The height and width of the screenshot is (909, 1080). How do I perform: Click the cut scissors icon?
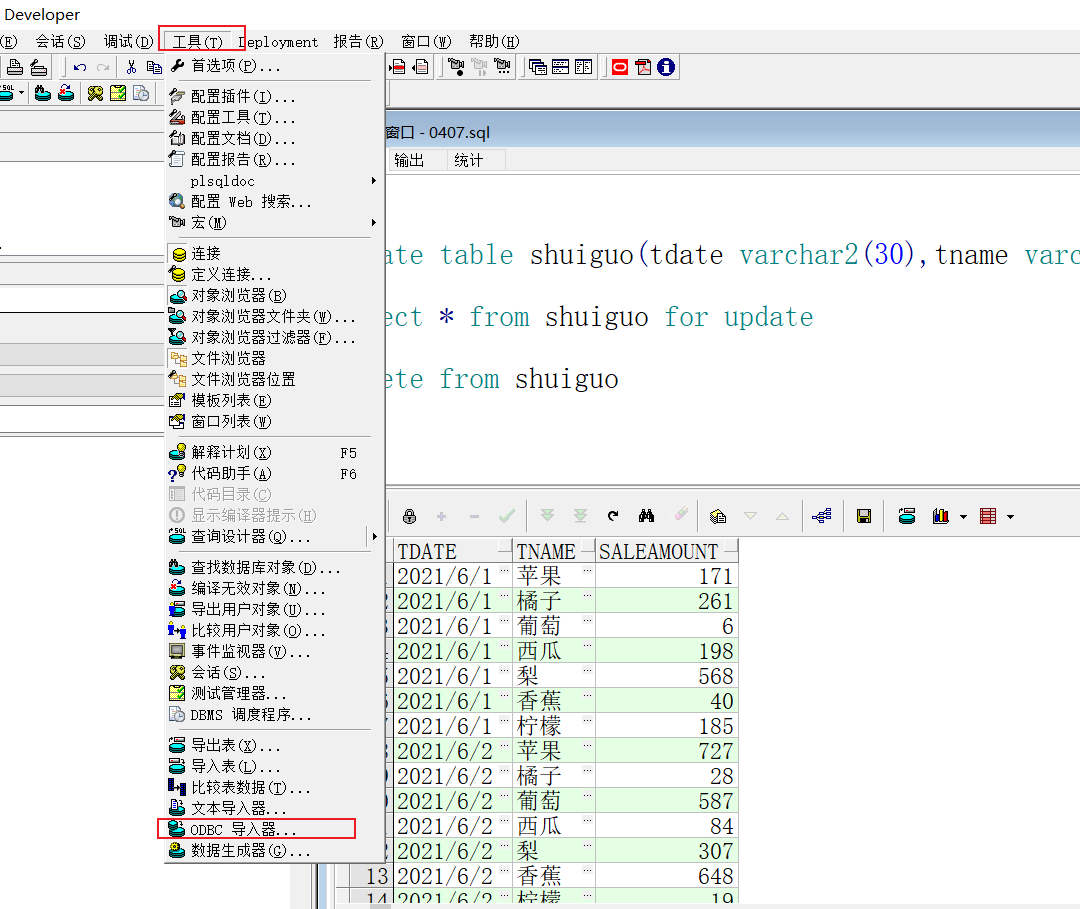(x=131, y=67)
